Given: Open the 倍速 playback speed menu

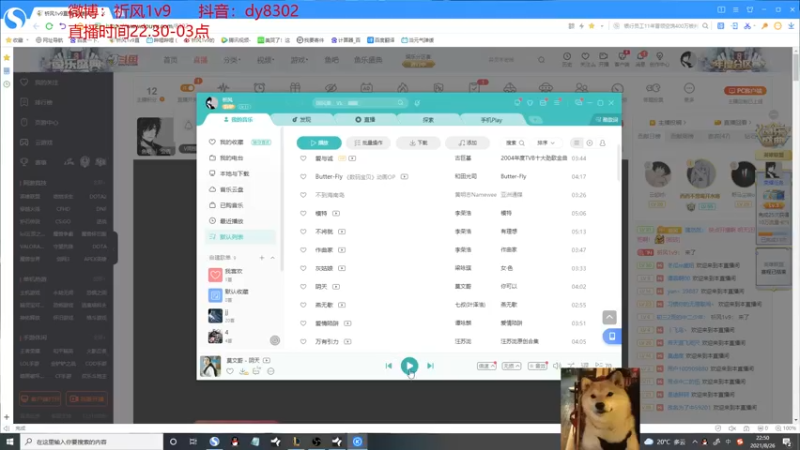Looking at the screenshot, I should tap(486, 366).
